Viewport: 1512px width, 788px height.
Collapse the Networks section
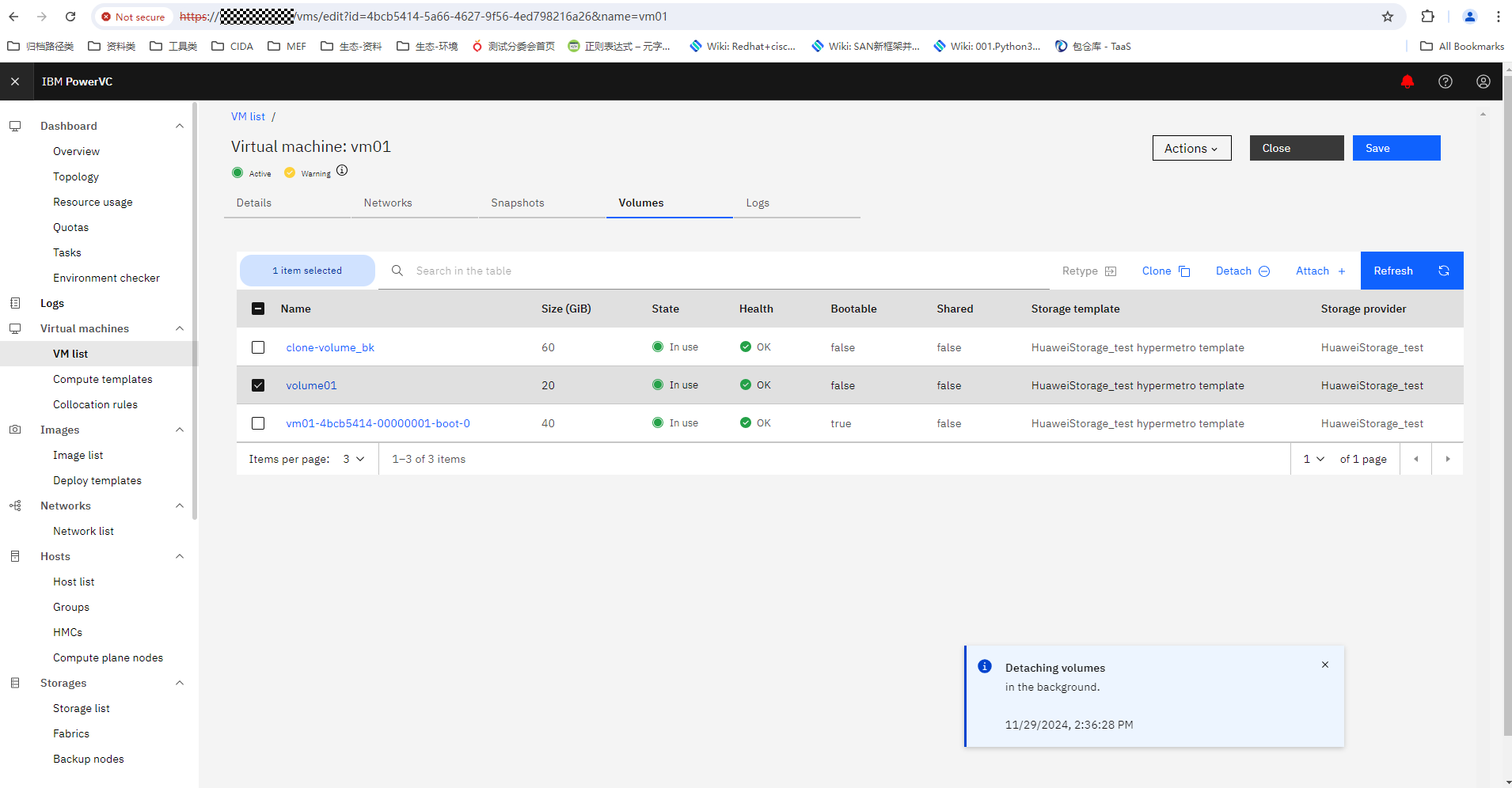(180, 506)
